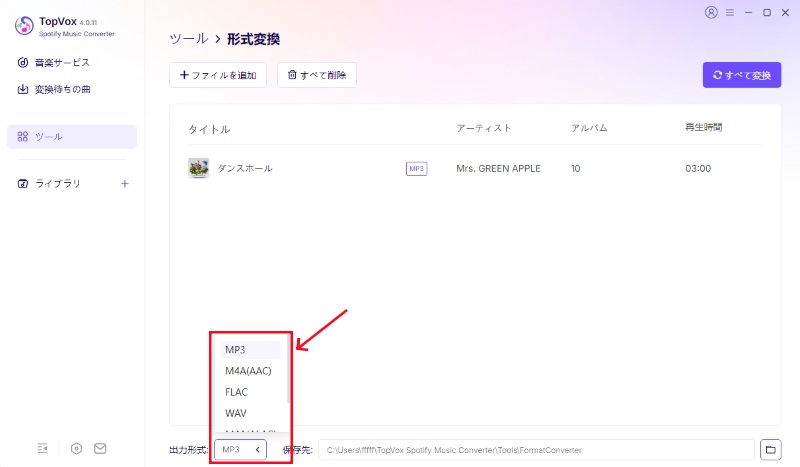Select MP3 in the format dropdown list
Image resolution: width=800 pixels, height=467 pixels.
coord(251,350)
